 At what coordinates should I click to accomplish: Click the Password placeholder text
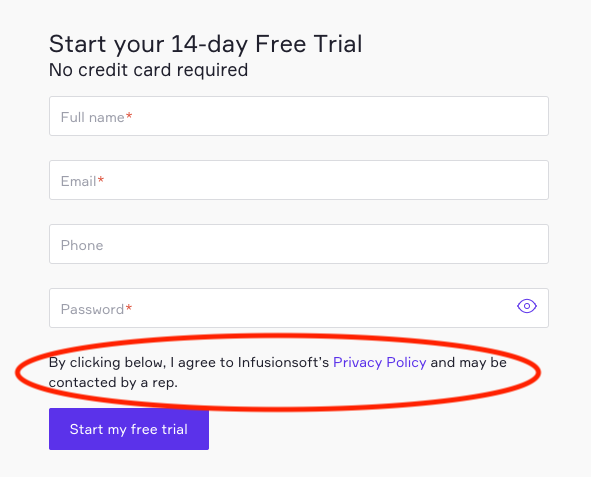92,309
